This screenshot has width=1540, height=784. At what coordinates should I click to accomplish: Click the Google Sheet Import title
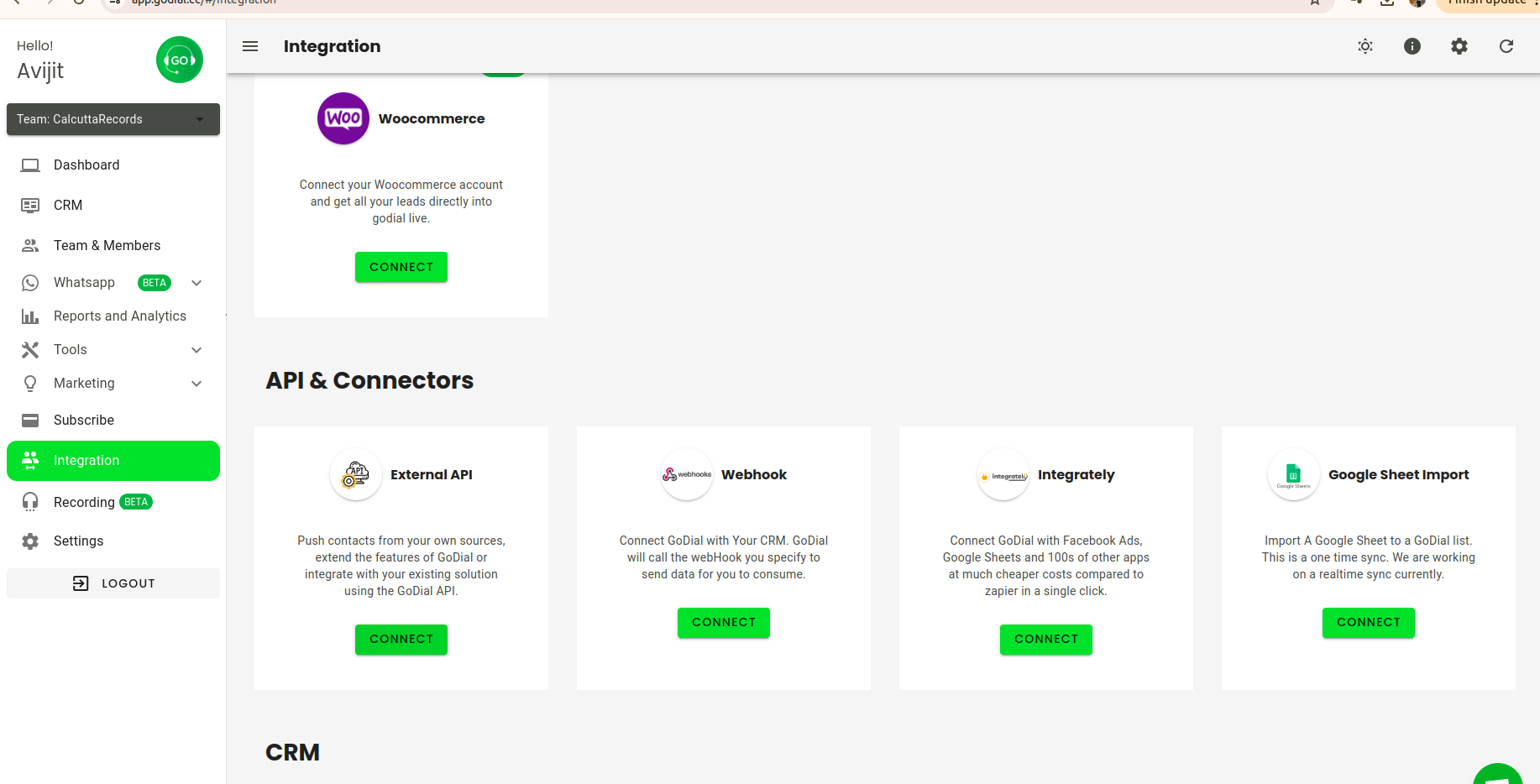1399,474
